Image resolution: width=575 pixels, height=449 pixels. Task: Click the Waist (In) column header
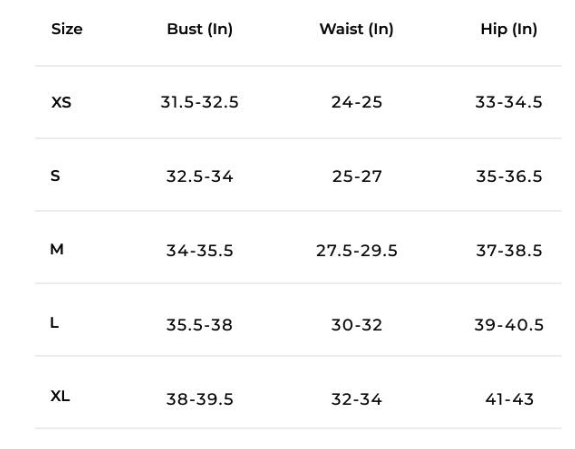(x=356, y=29)
